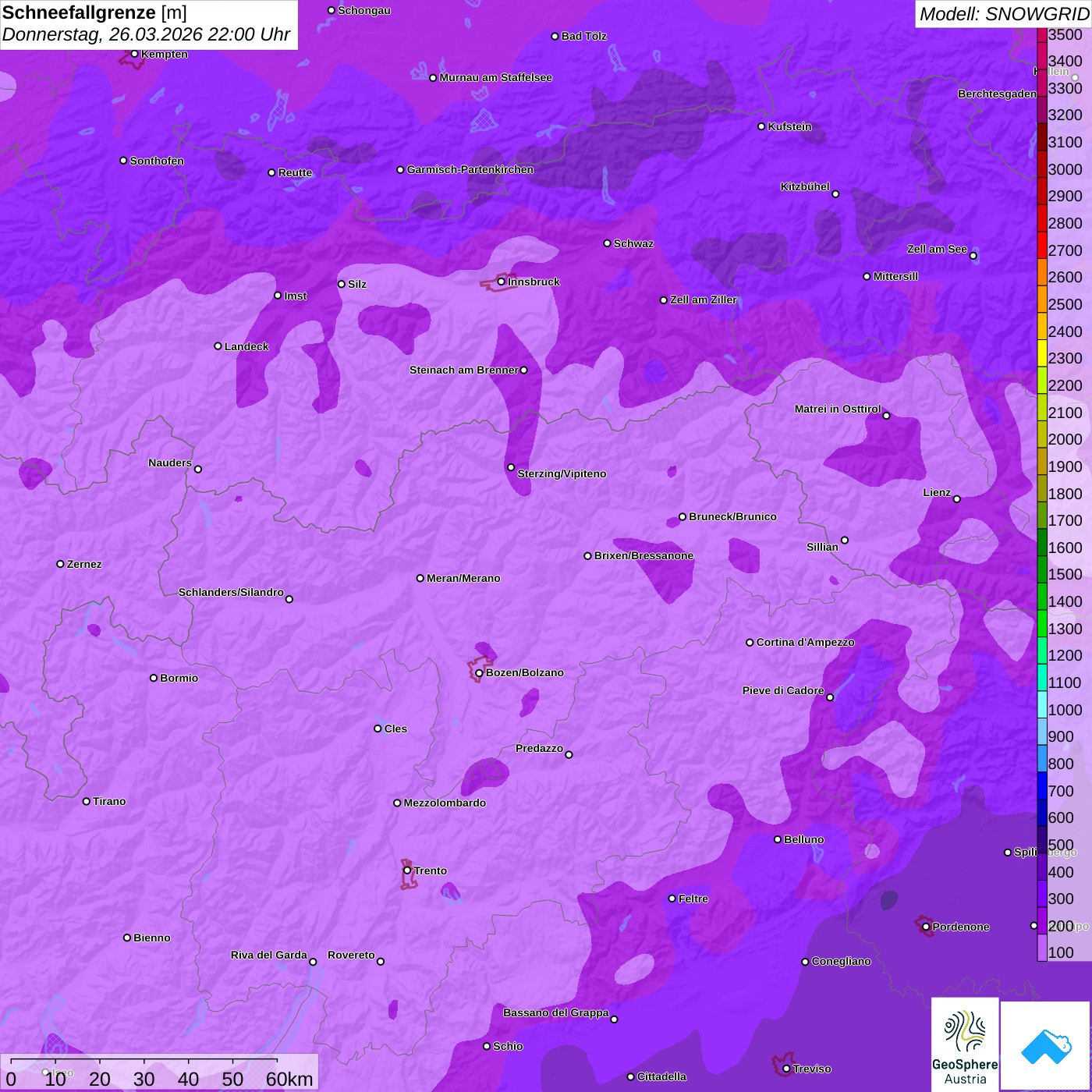This screenshot has width=1092, height=1092.
Task: Click the Murnau am Staffelsee label
Action: pos(495,77)
